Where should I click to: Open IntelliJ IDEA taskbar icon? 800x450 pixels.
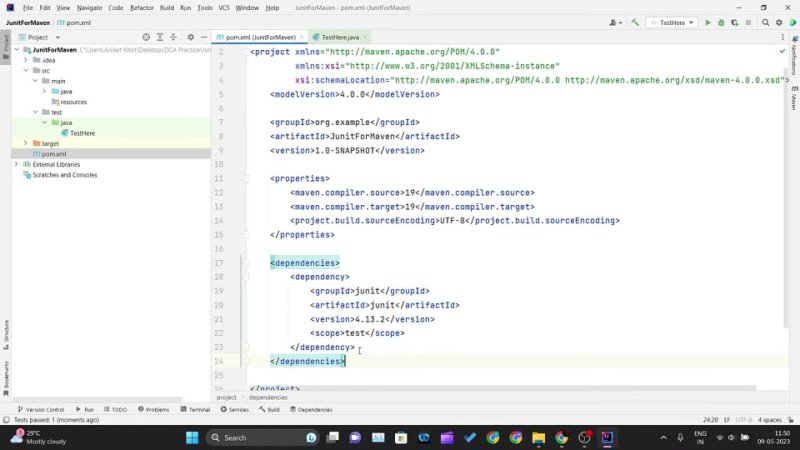[607, 438]
